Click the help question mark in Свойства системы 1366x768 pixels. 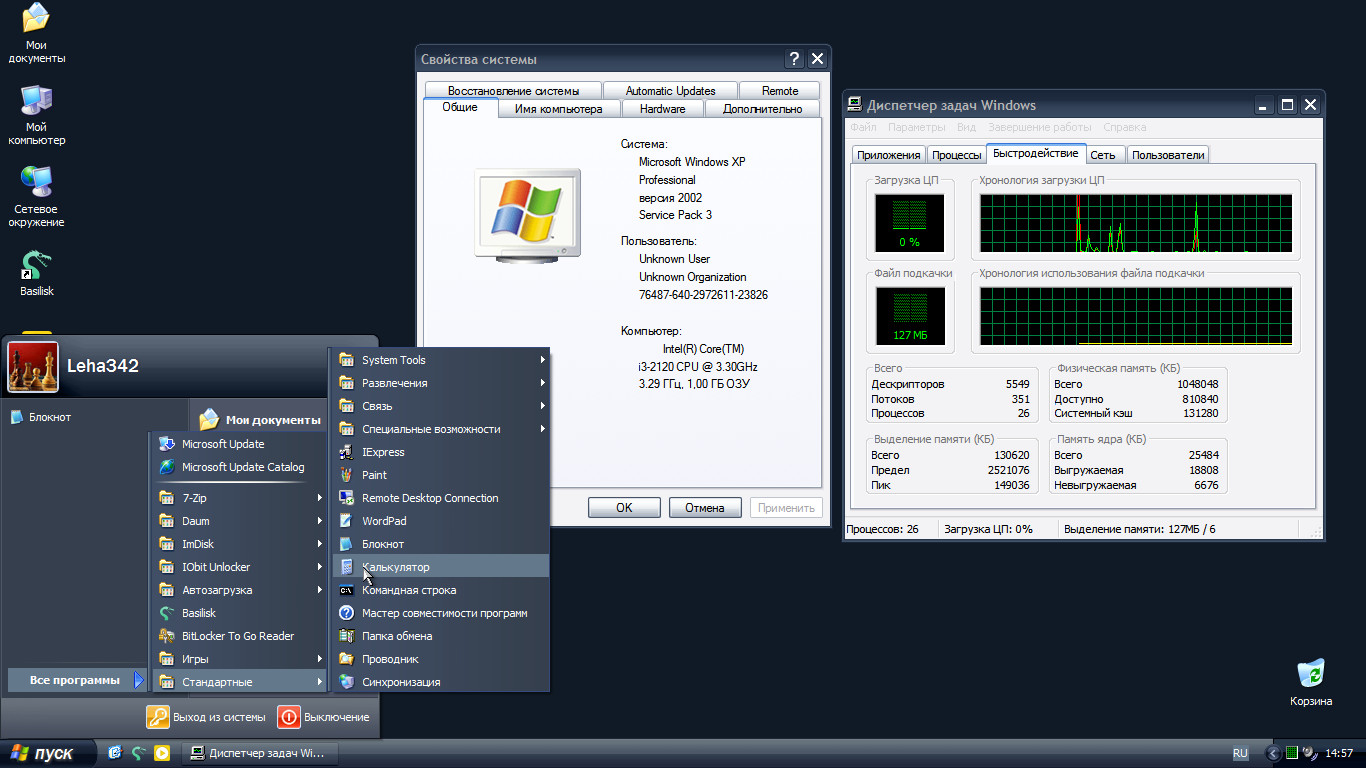click(794, 59)
